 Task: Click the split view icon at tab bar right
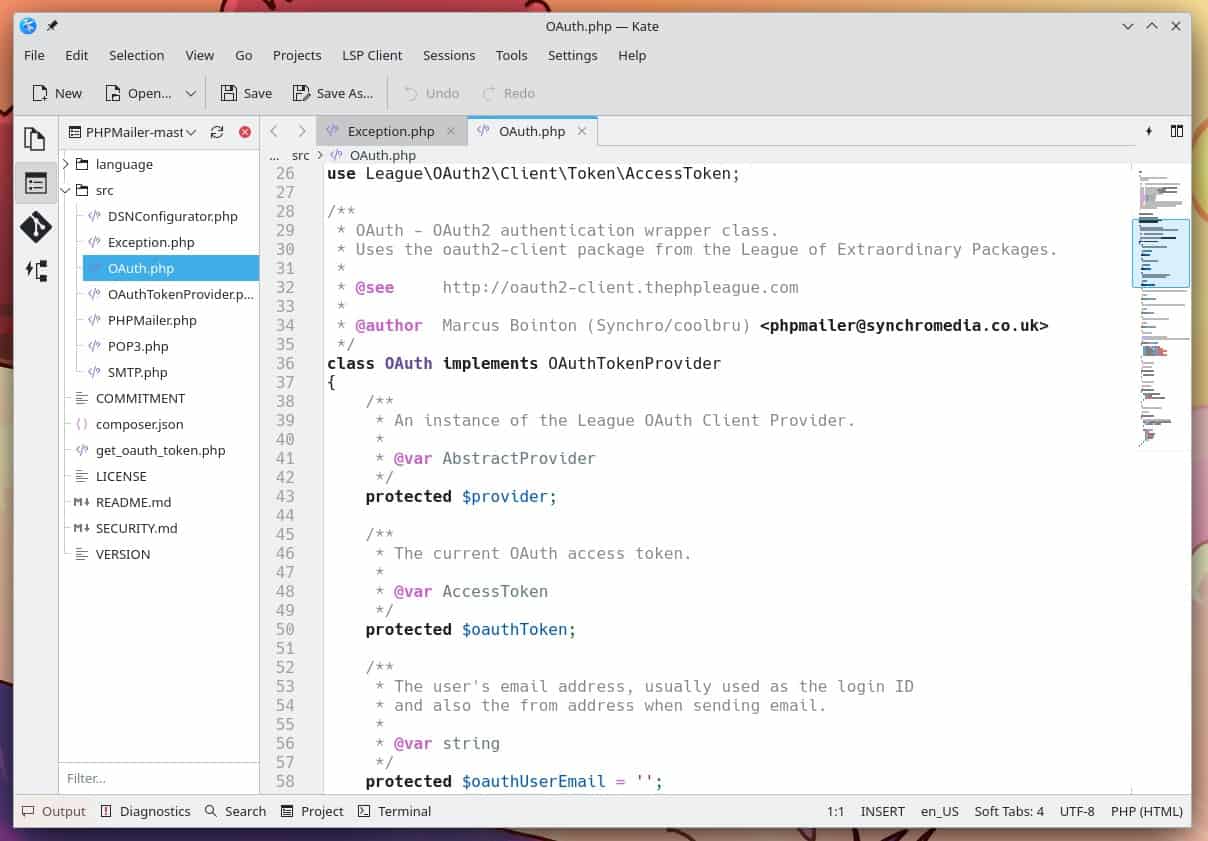coord(1177,131)
